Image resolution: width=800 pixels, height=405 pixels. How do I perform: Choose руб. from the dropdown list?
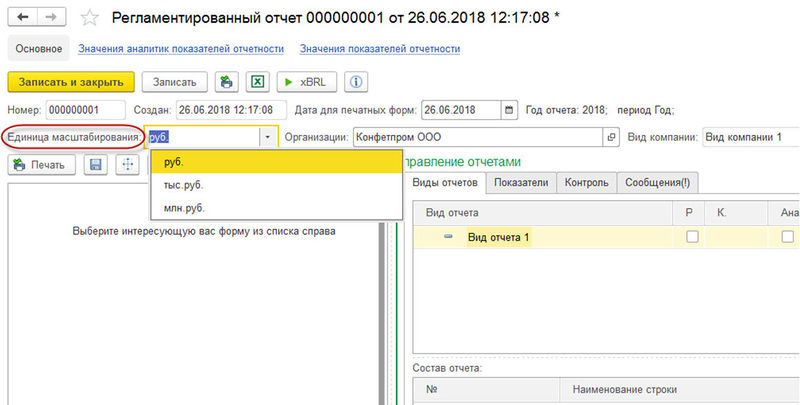point(277,162)
